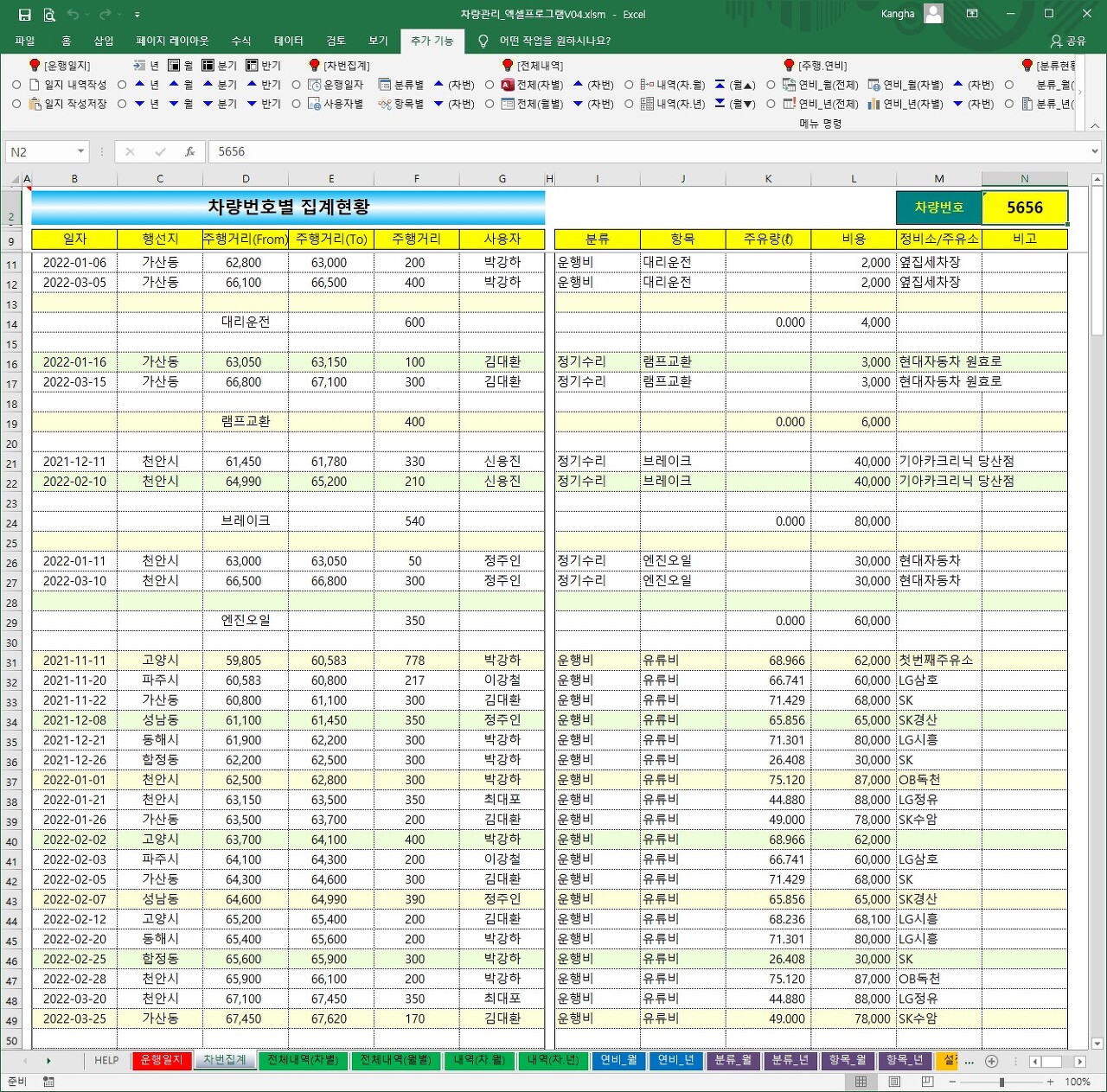Click the 일지 내역작성 document icon
1107x1092 pixels.
point(35,85)
